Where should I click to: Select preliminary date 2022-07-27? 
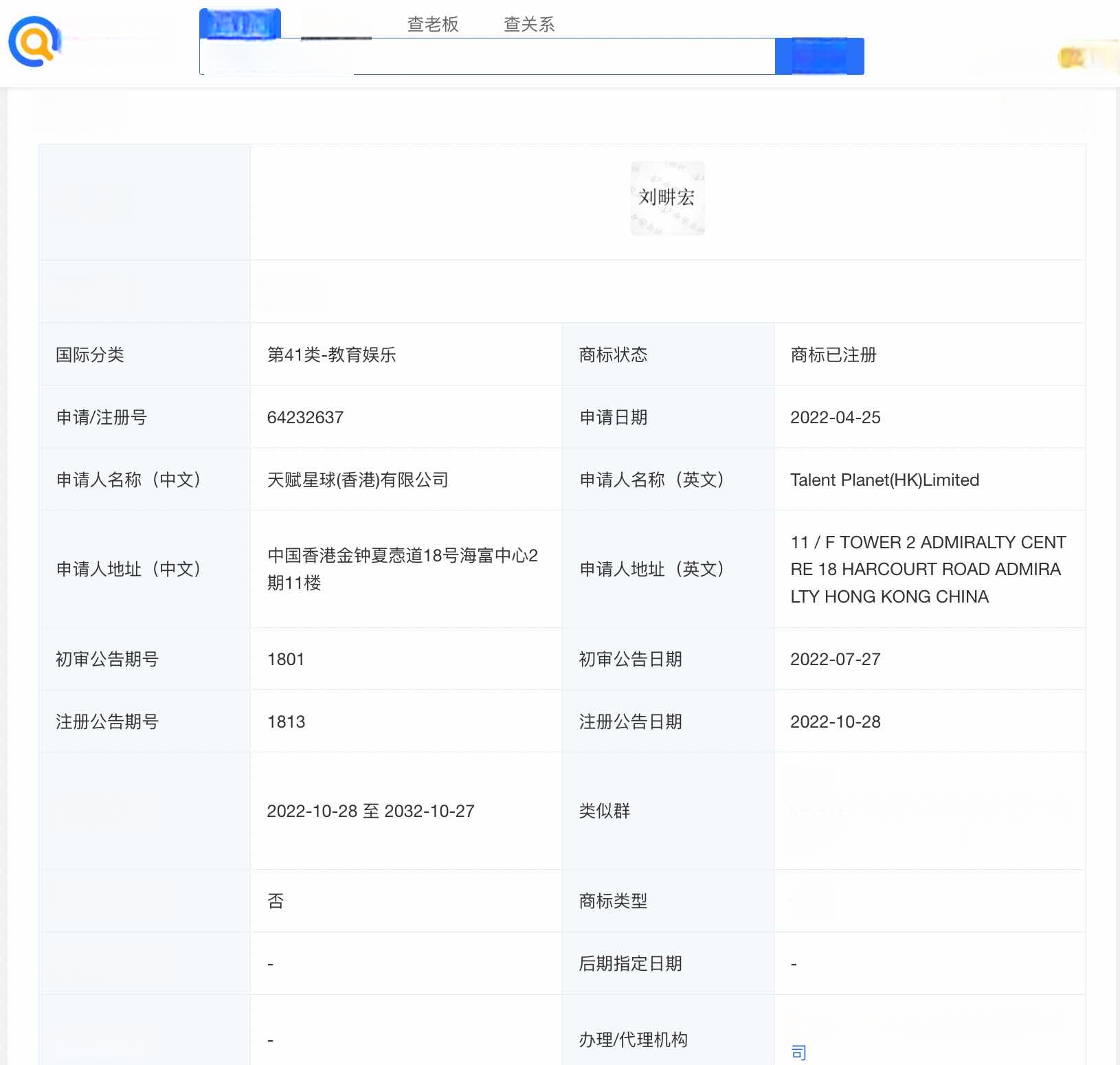pyautogui.click(x=836, y=659)
